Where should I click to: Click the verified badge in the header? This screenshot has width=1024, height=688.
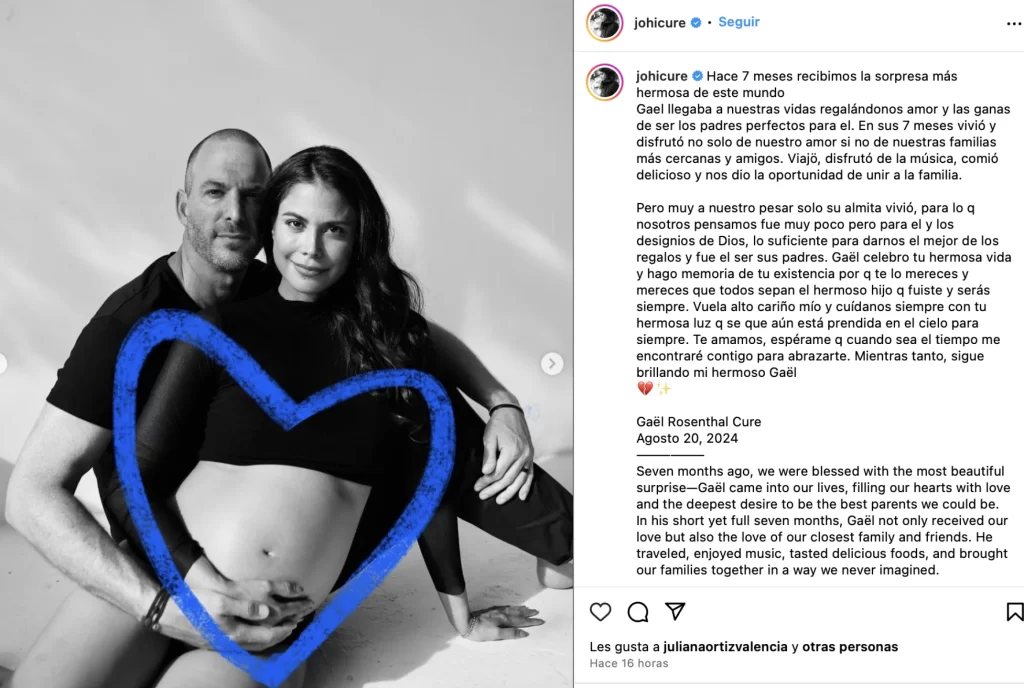696,22
